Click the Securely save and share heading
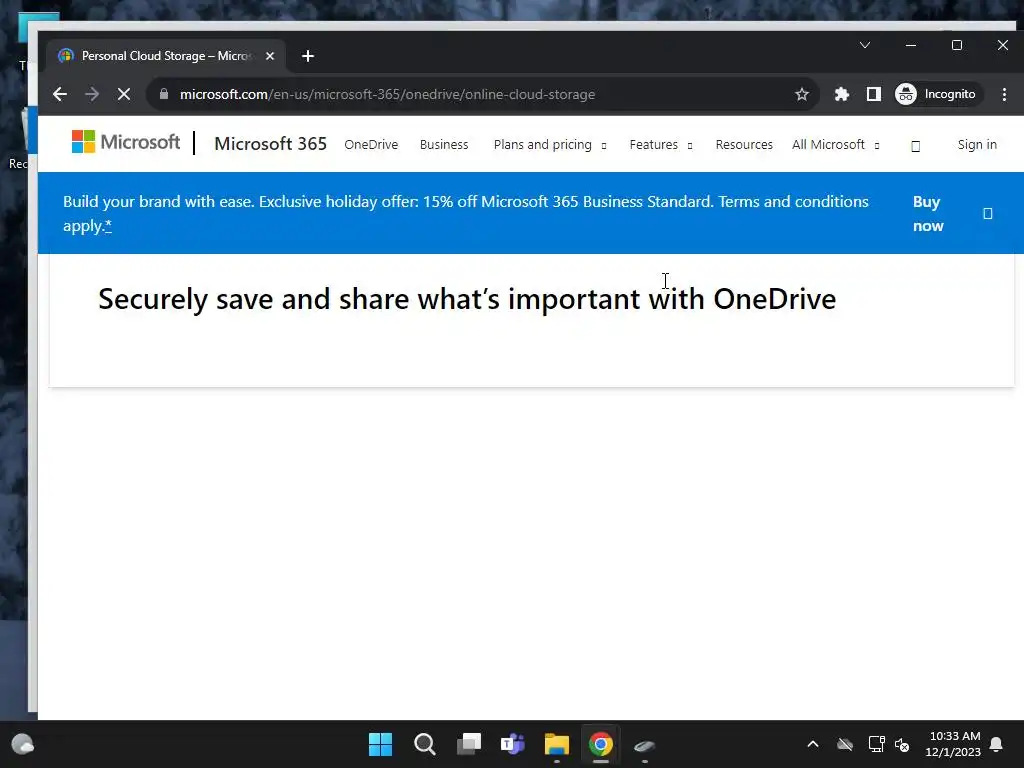This screenshot has height=768, width=1024. (x=467, y=300)
